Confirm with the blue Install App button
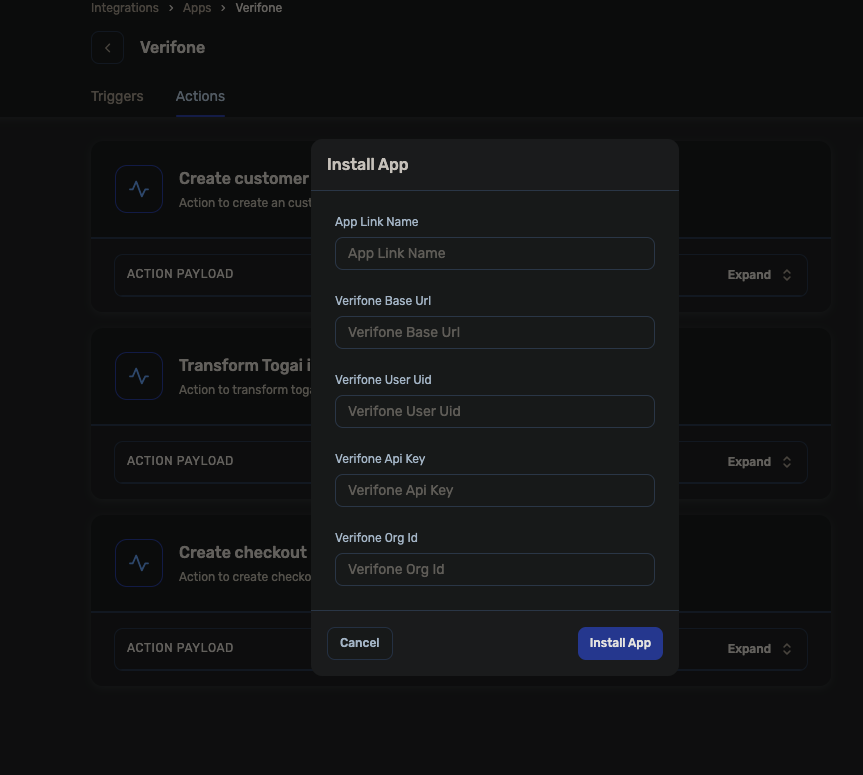This screenshot has height=775, width=863. (620, 643)
